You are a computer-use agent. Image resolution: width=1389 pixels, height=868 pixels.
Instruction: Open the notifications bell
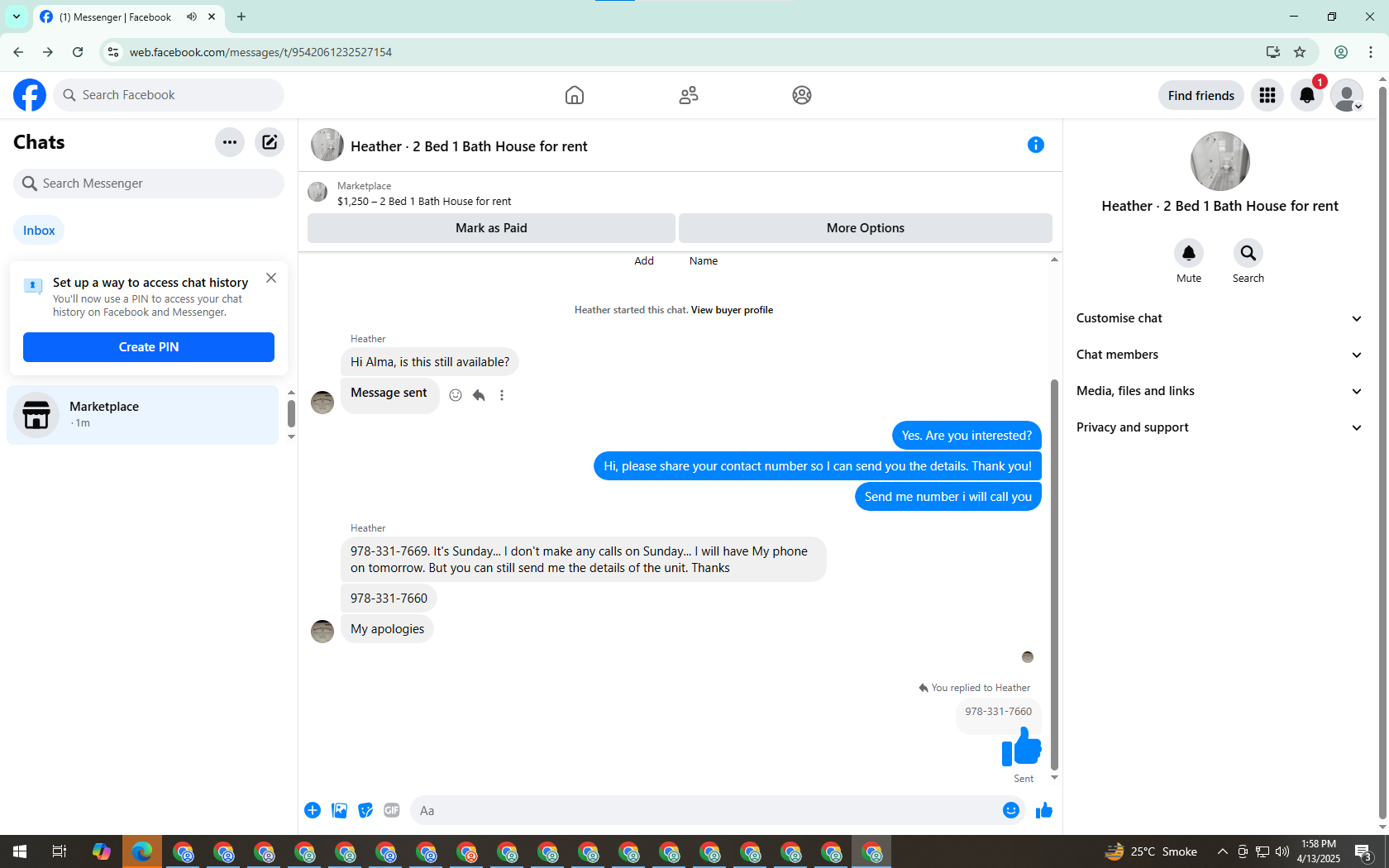(1307, 95)
